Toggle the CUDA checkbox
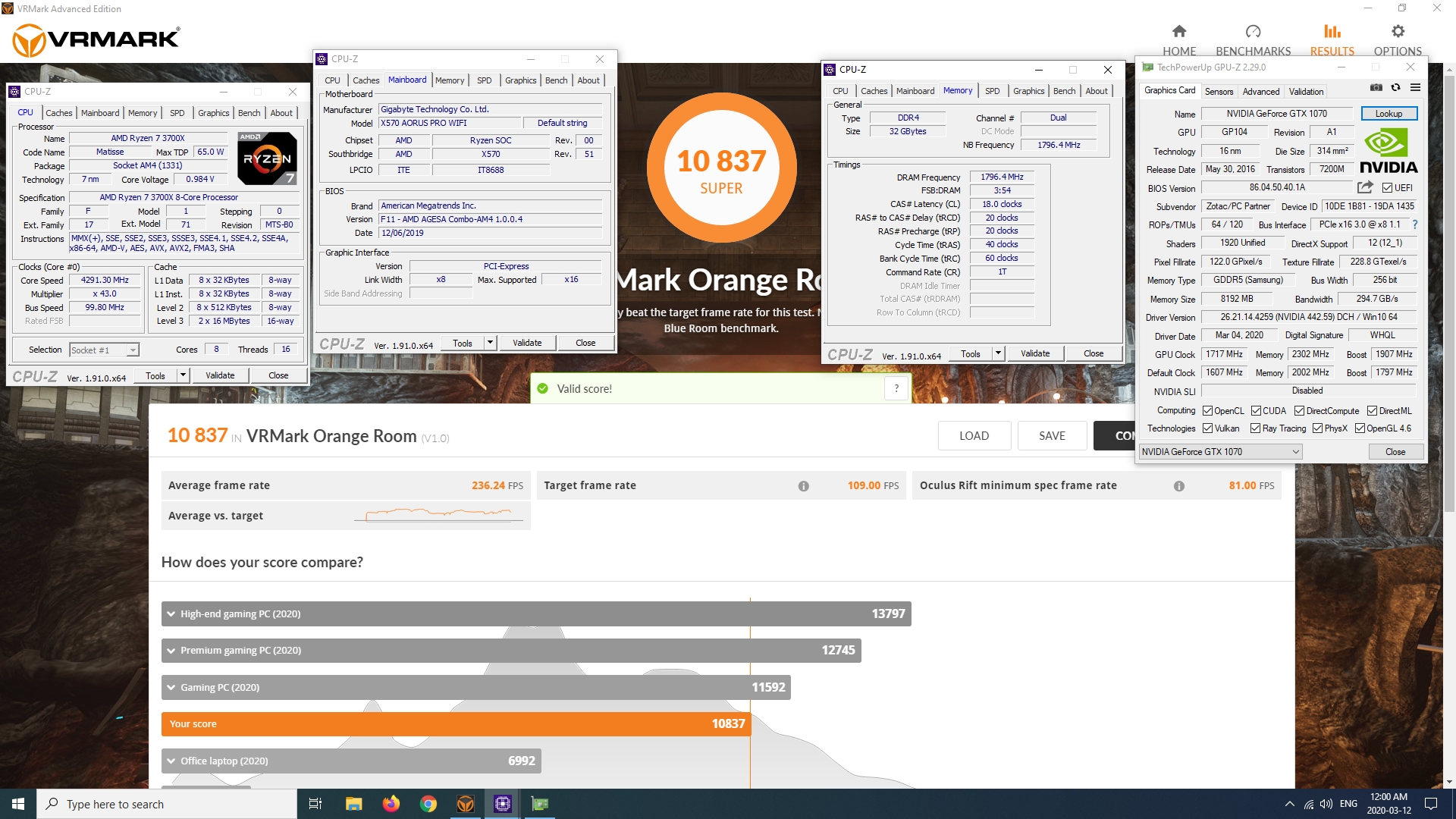Screen dimensions: 1456x819 (x=1256, y=411)
